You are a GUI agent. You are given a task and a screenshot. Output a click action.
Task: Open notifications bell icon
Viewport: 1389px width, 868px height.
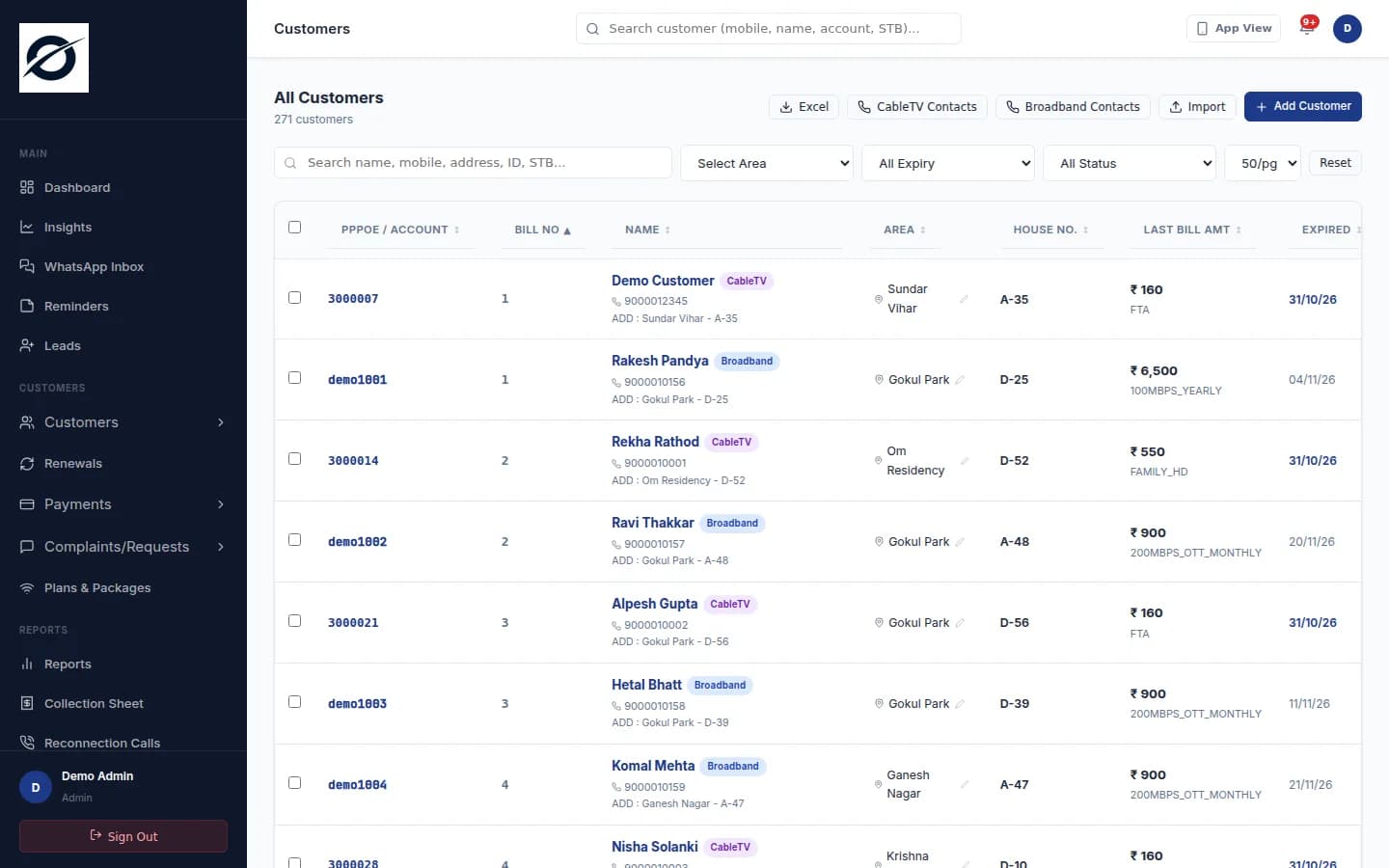[1307, 28]
